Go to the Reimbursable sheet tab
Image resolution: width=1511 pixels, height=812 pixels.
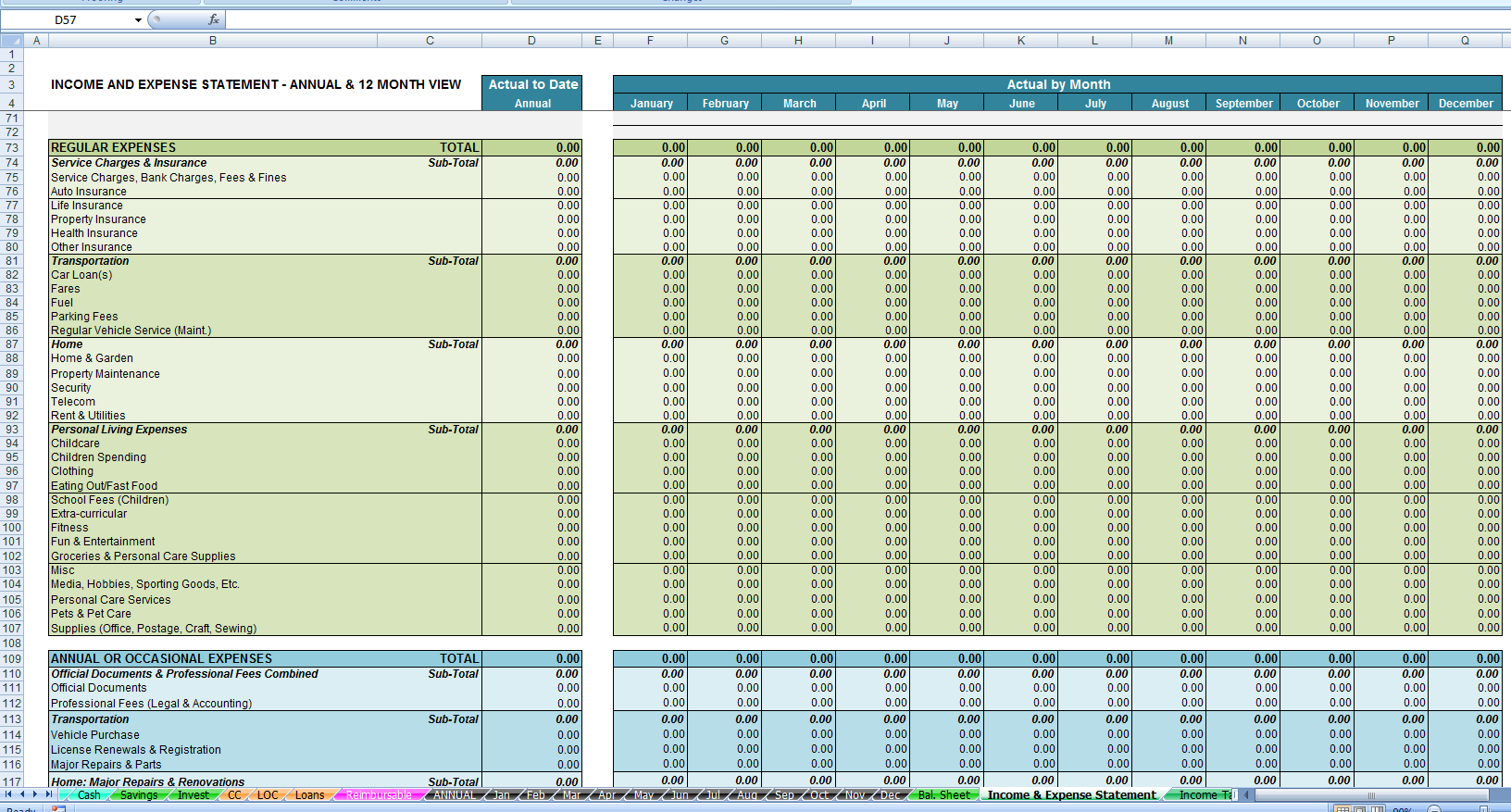(x=378, y=795)
